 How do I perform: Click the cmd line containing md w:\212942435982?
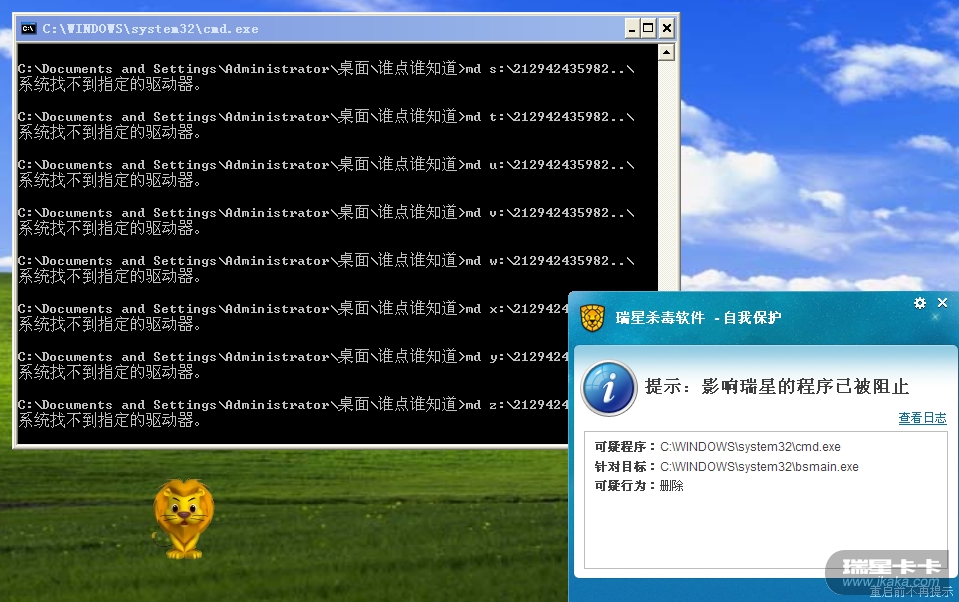coord(326,261)
